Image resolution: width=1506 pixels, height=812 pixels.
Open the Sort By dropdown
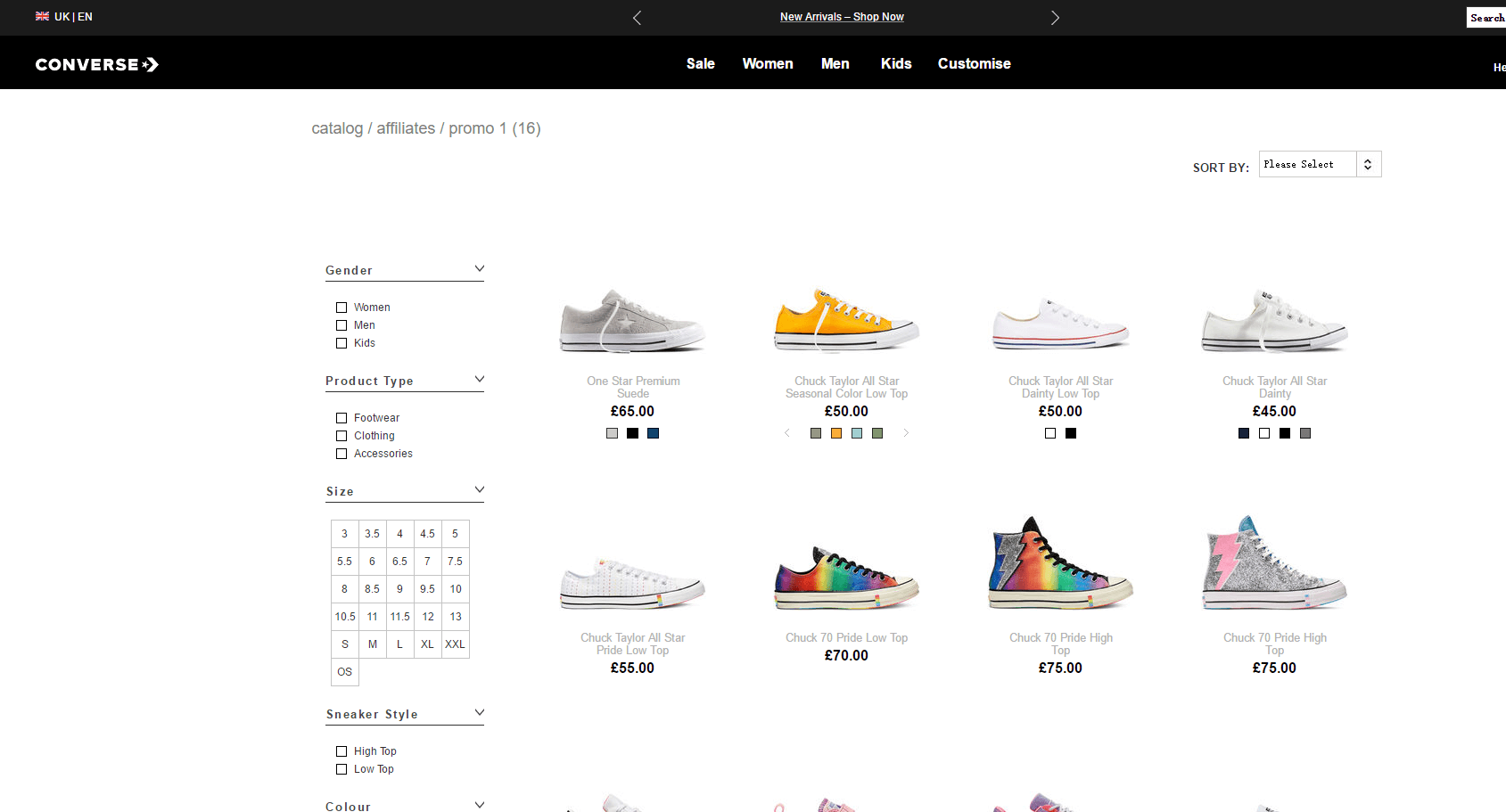click(x=1320, y=164)
